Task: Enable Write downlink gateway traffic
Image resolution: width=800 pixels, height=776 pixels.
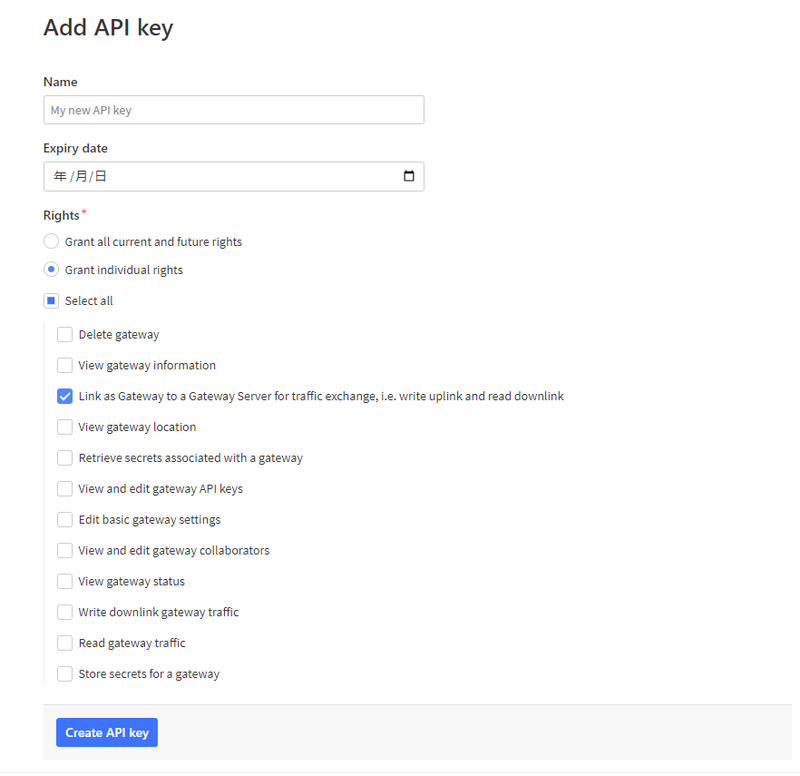Action: click(x=65, y=612)
